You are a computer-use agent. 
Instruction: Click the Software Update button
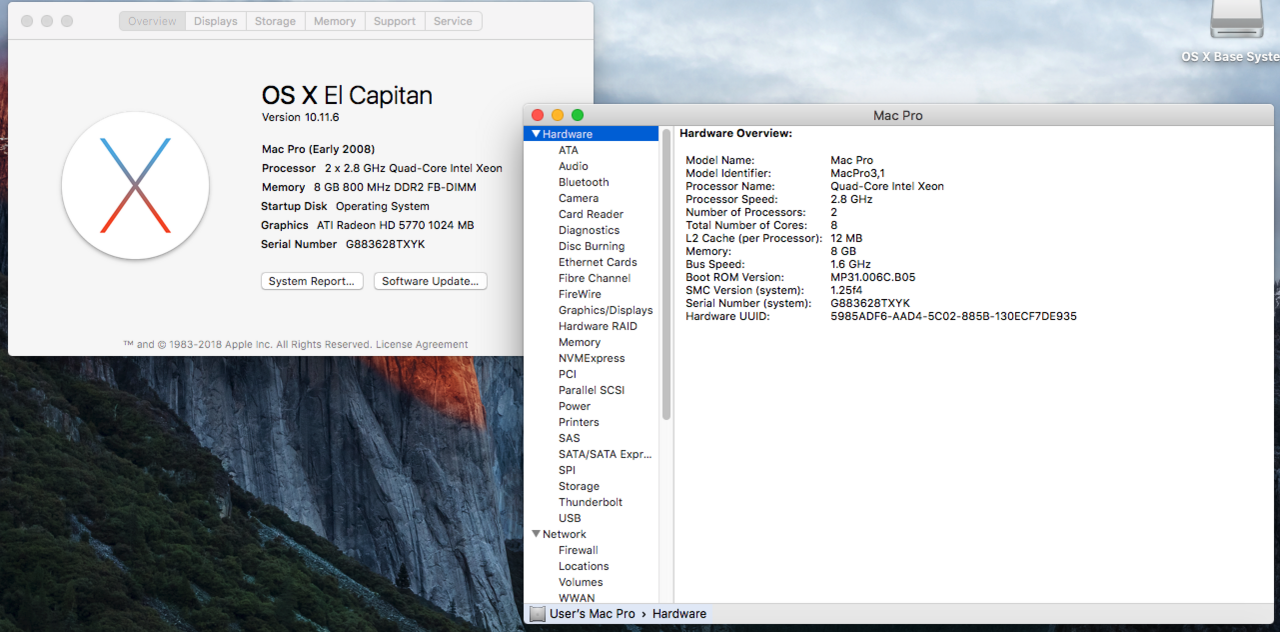pyautogui.click(x=431, y=281)
